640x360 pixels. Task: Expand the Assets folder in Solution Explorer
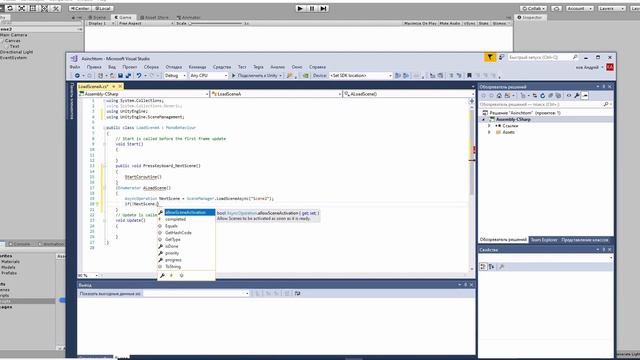coord(489,132)
